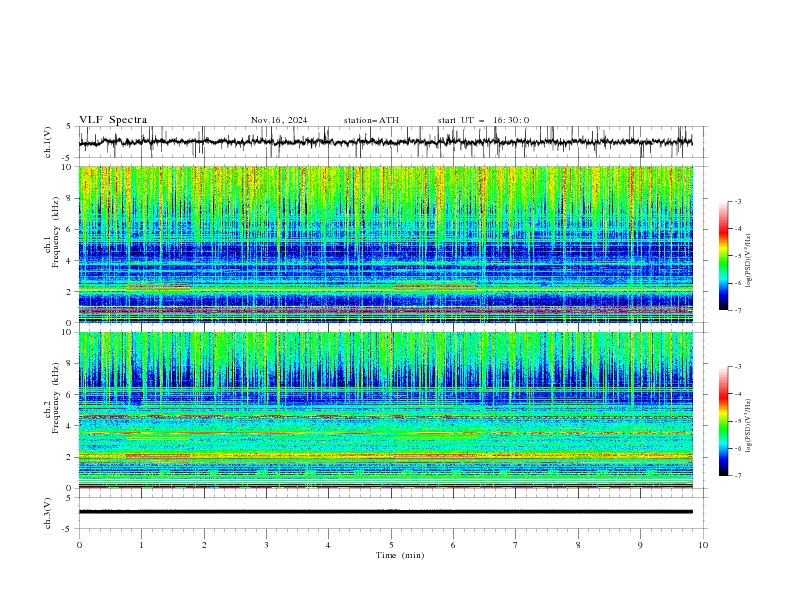Click the "-3" tick on ch.1 colorbar
Image resolution: width=792 pixels, height=612 pixels.
738,201
